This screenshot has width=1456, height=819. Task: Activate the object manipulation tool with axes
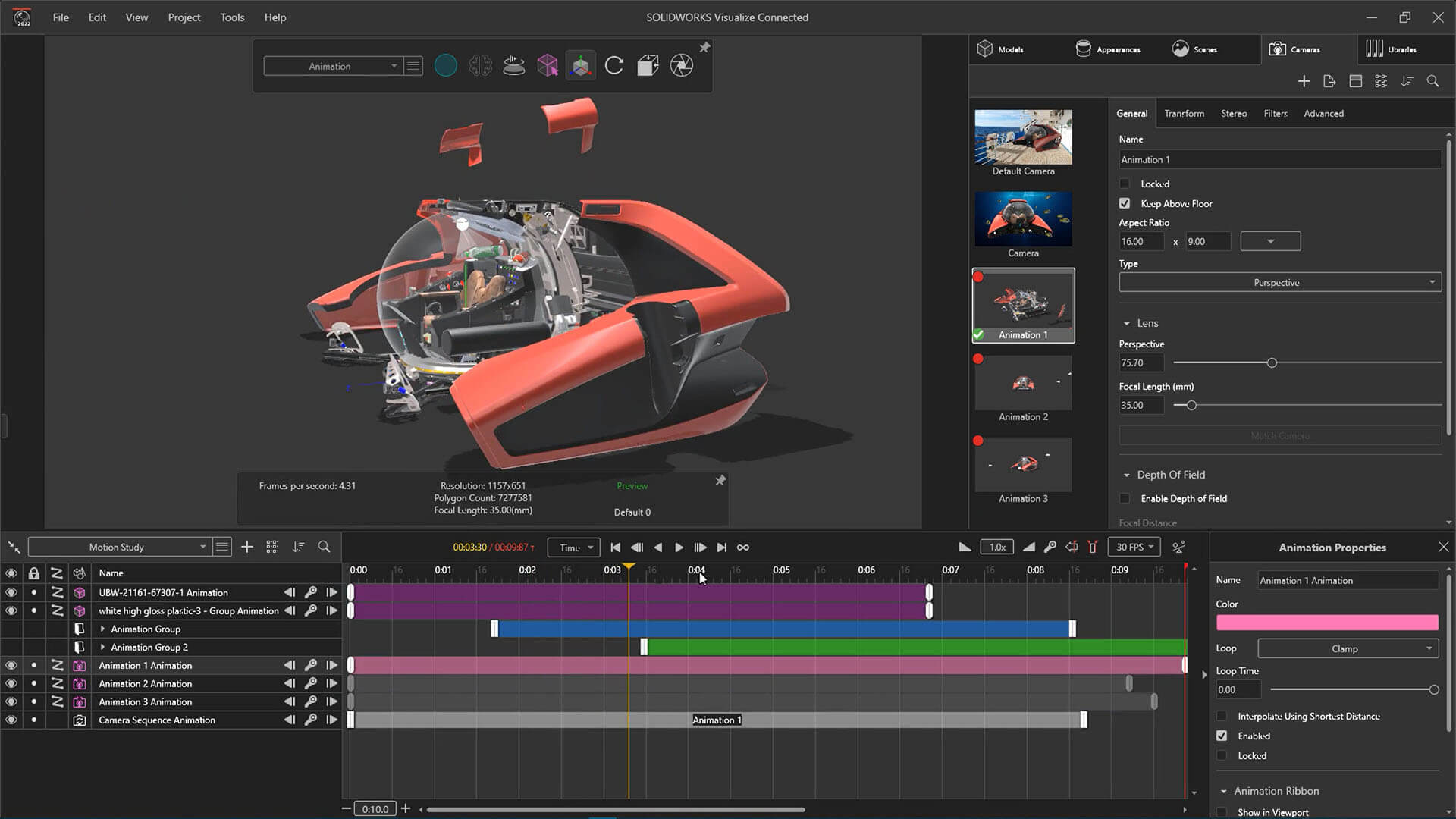tap(581, 66)
